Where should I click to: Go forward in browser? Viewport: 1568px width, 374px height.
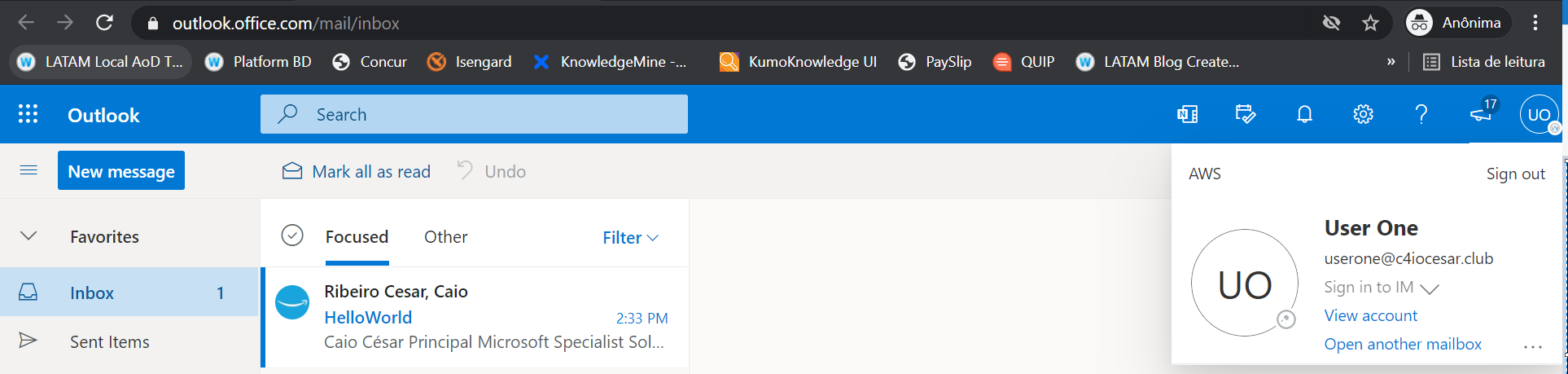pyautogui.click(x=65, y=23)
